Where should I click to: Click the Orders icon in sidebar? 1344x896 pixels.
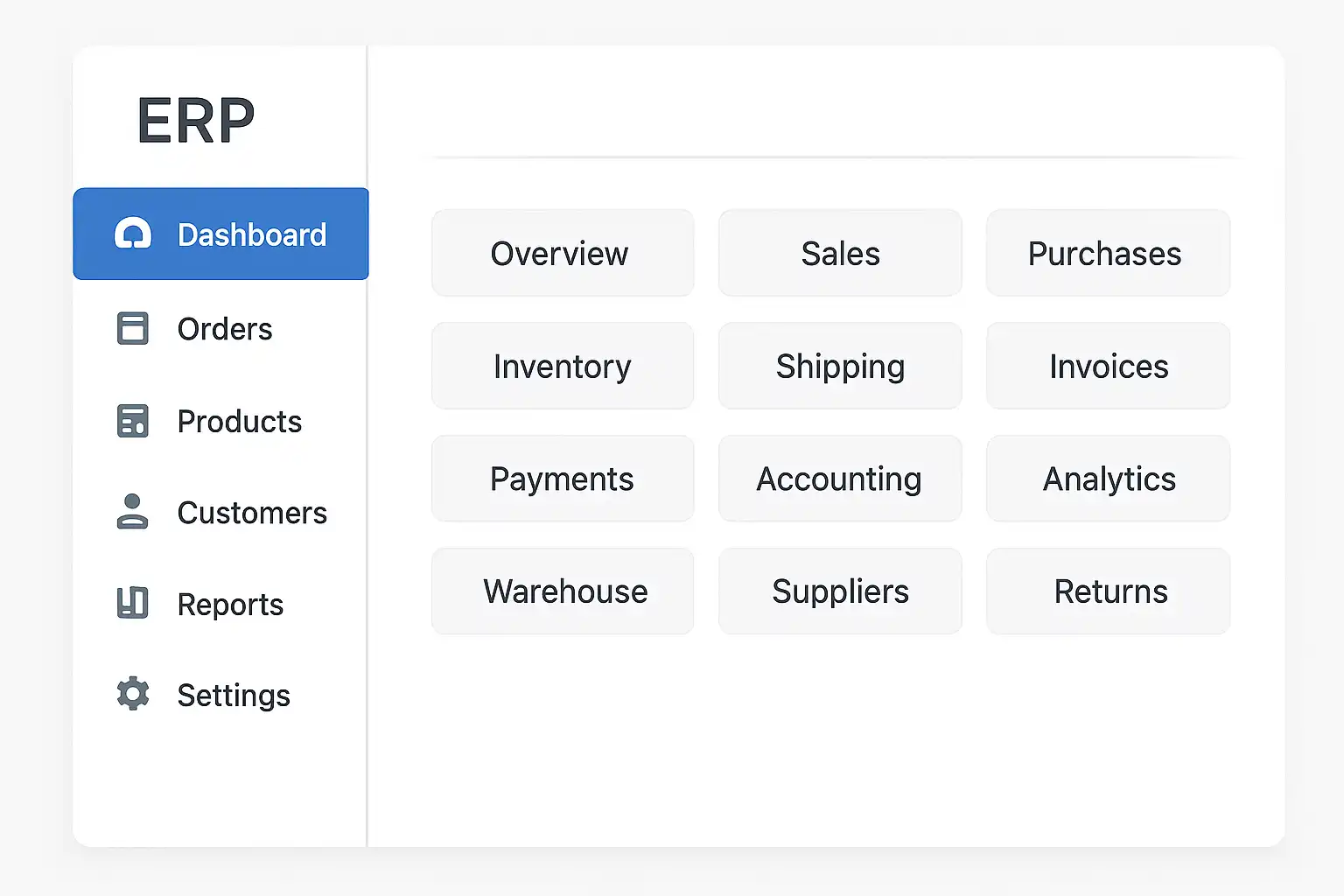(x=133, y=328)
